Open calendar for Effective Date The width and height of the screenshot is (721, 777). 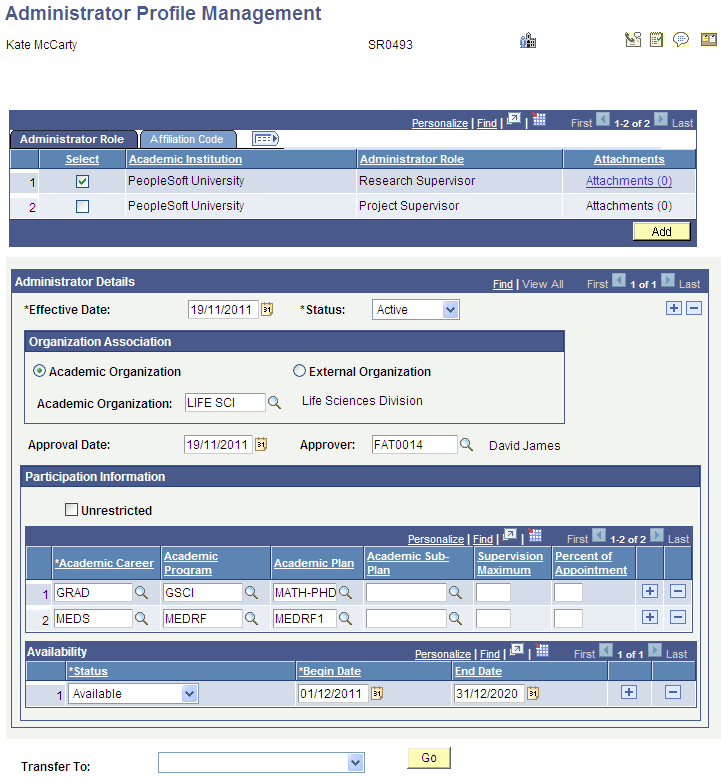click(267, 309)
